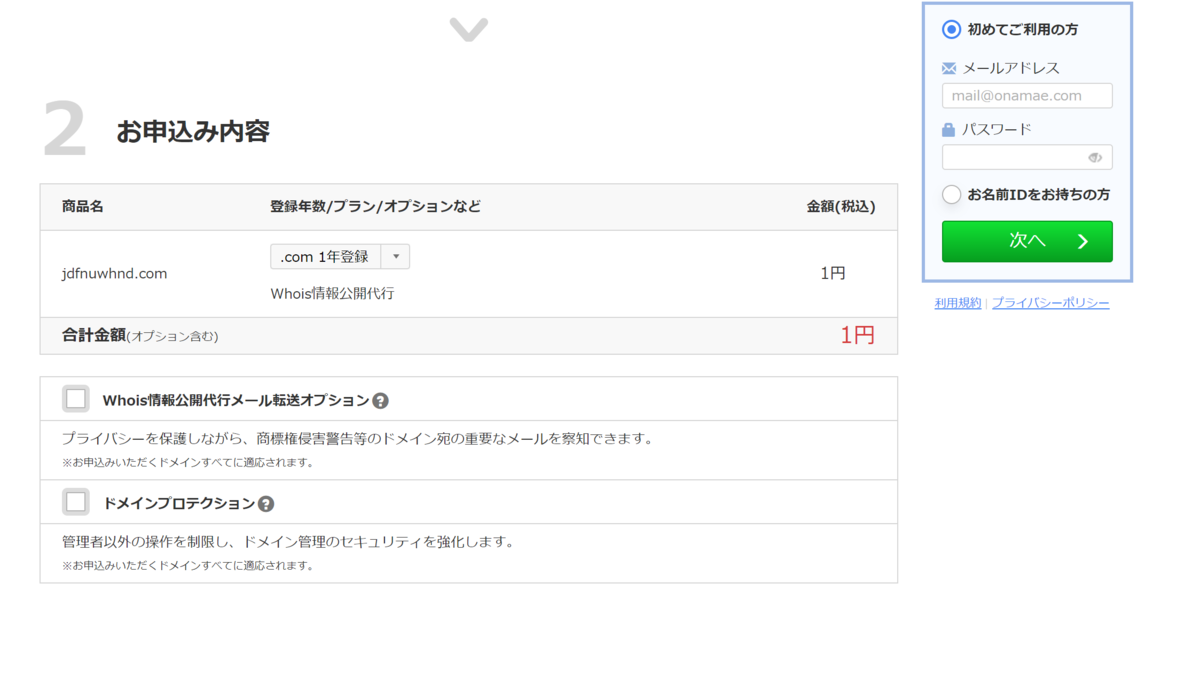Click the down chevron above section 2

point(468,30)
